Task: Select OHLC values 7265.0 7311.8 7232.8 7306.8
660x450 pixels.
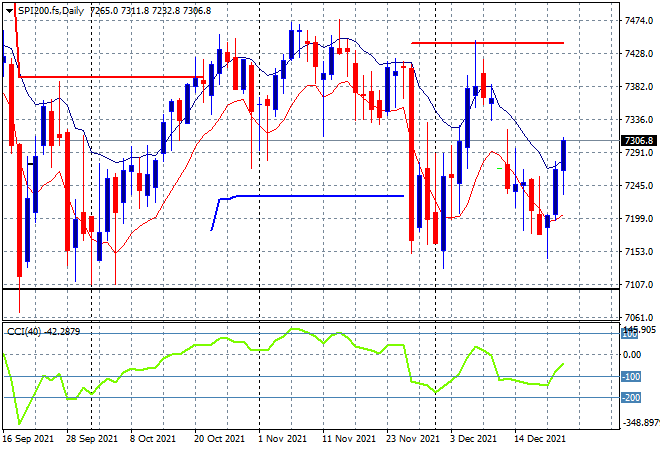Action: (x=150, y=11)
